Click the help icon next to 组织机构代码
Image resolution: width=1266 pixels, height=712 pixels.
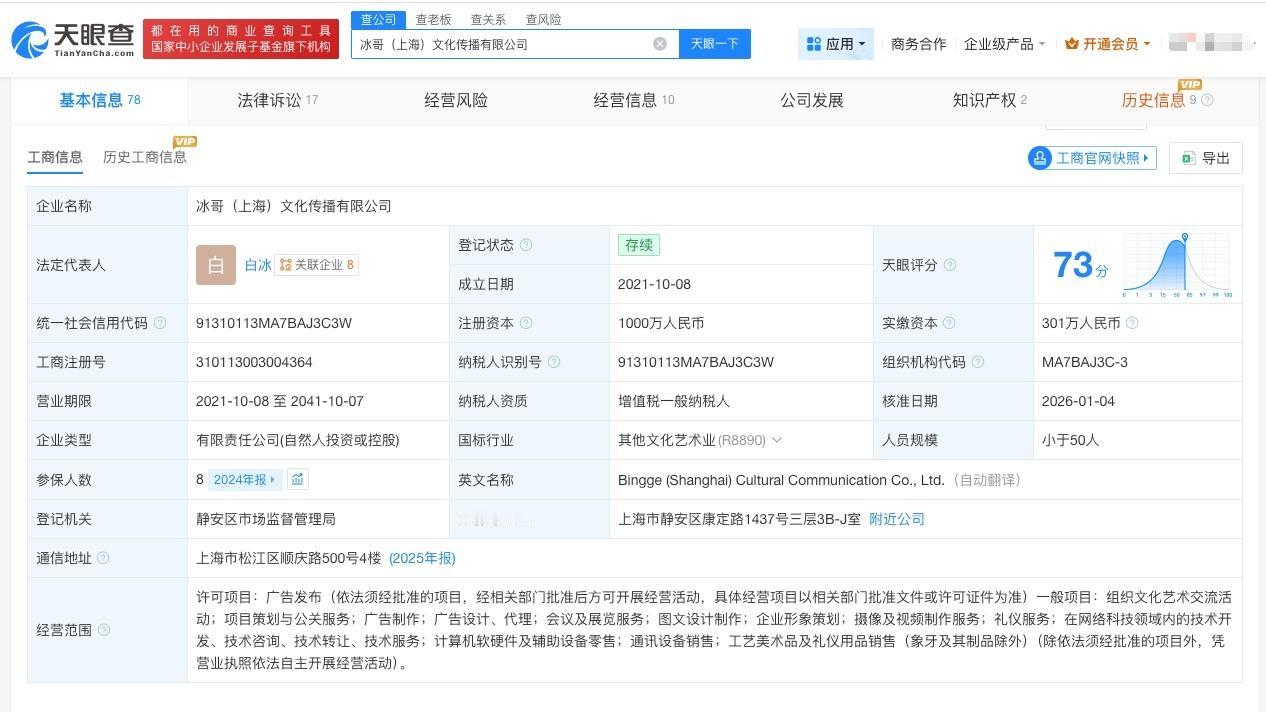click(x=978, y=362)
